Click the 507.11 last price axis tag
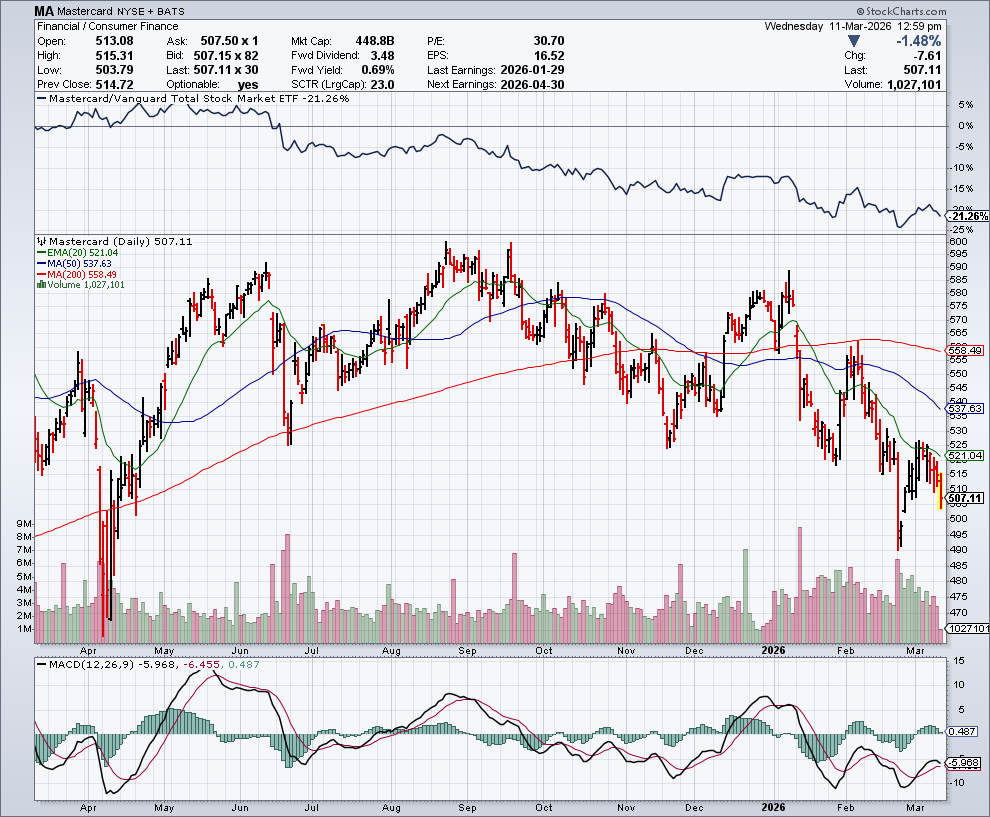The width and height of the screenshot is (990, 817). [x=965, y=498]
